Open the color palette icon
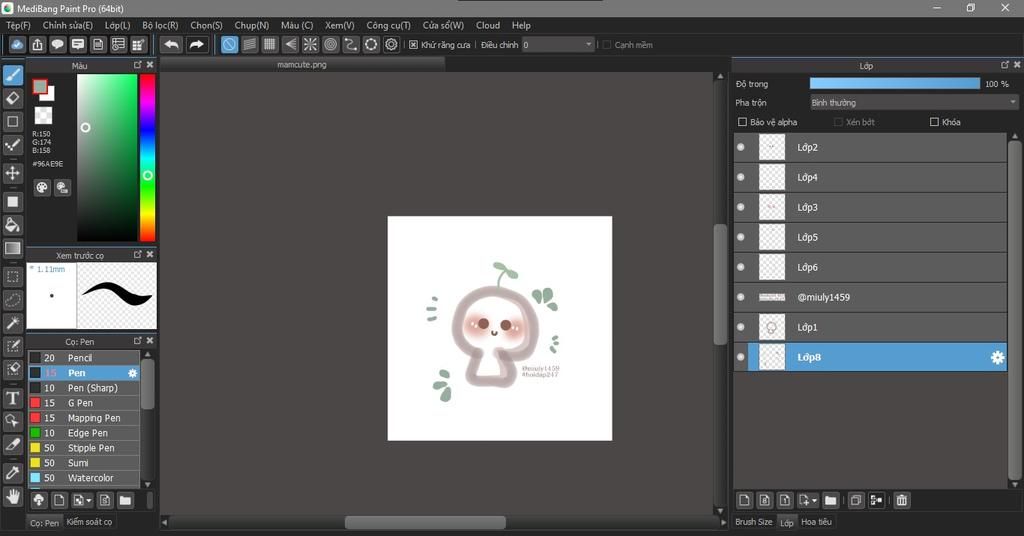The width and height of the screenshot is (1024, 536). click(x=42, y=188)
